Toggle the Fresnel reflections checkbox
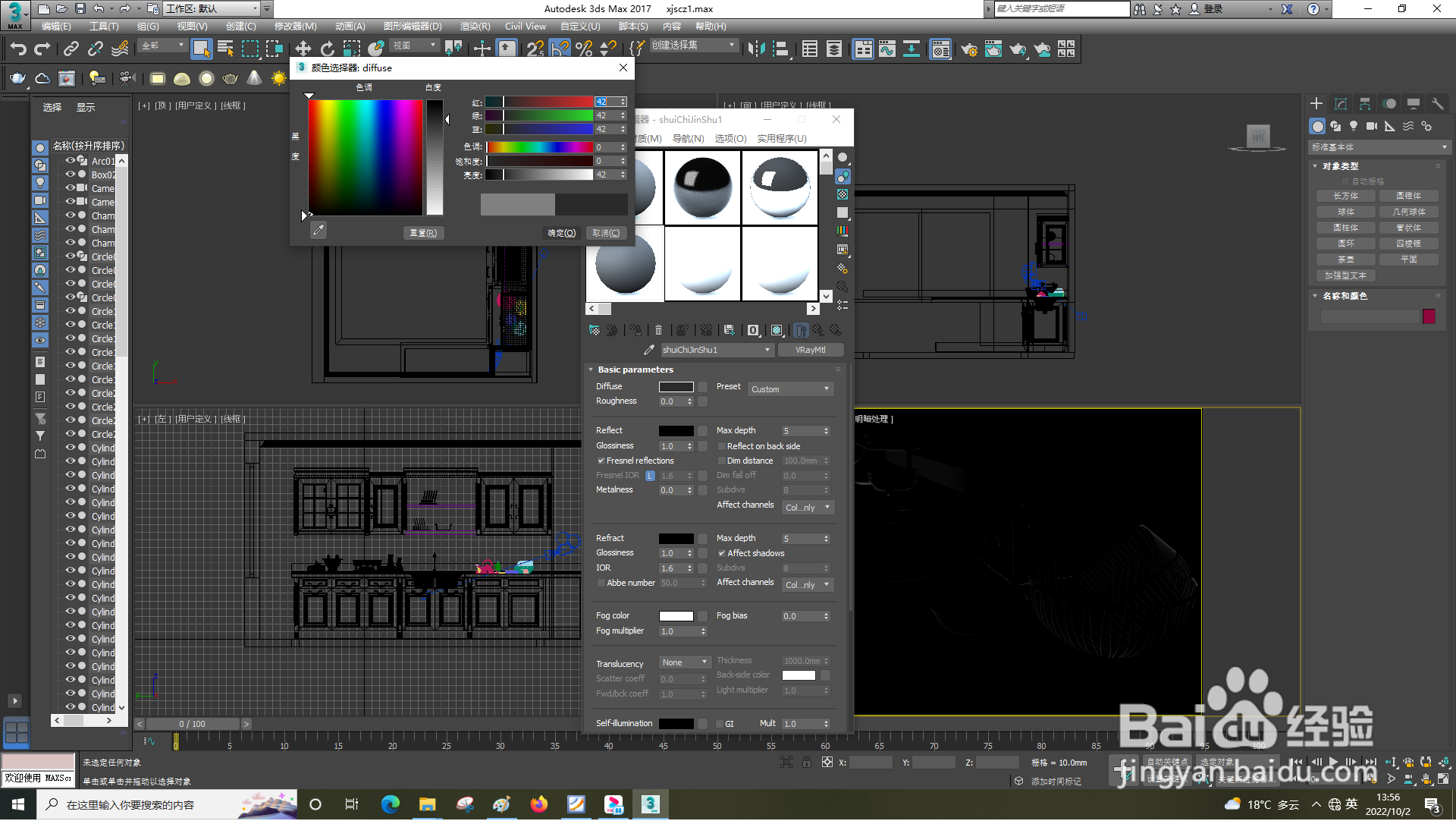Screen dimensions: 1456x821 (x=601, y=461)
